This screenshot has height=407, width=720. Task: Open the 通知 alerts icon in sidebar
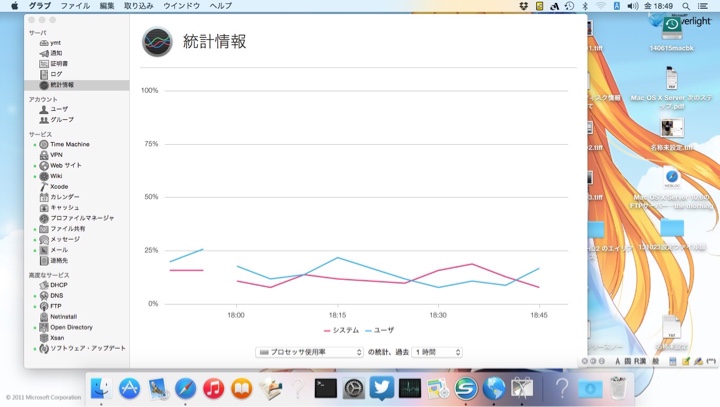click(x=44, y=53)
